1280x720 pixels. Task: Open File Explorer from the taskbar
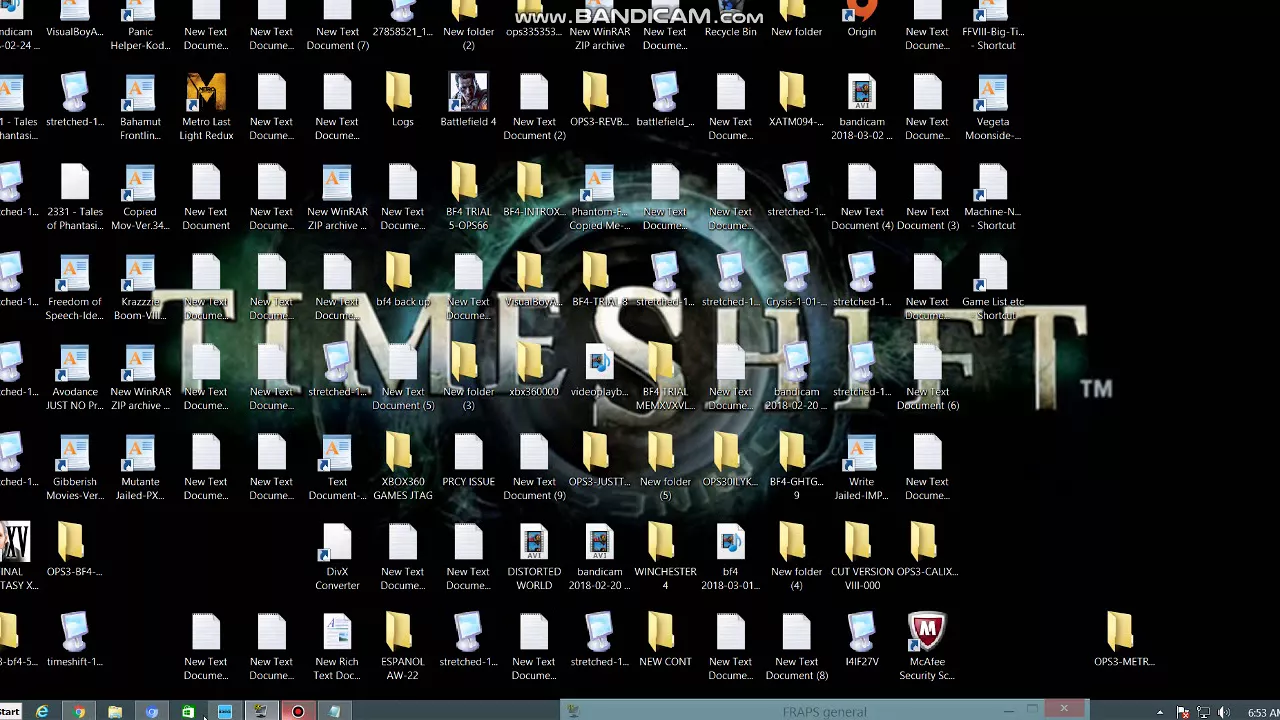(115, 711)
